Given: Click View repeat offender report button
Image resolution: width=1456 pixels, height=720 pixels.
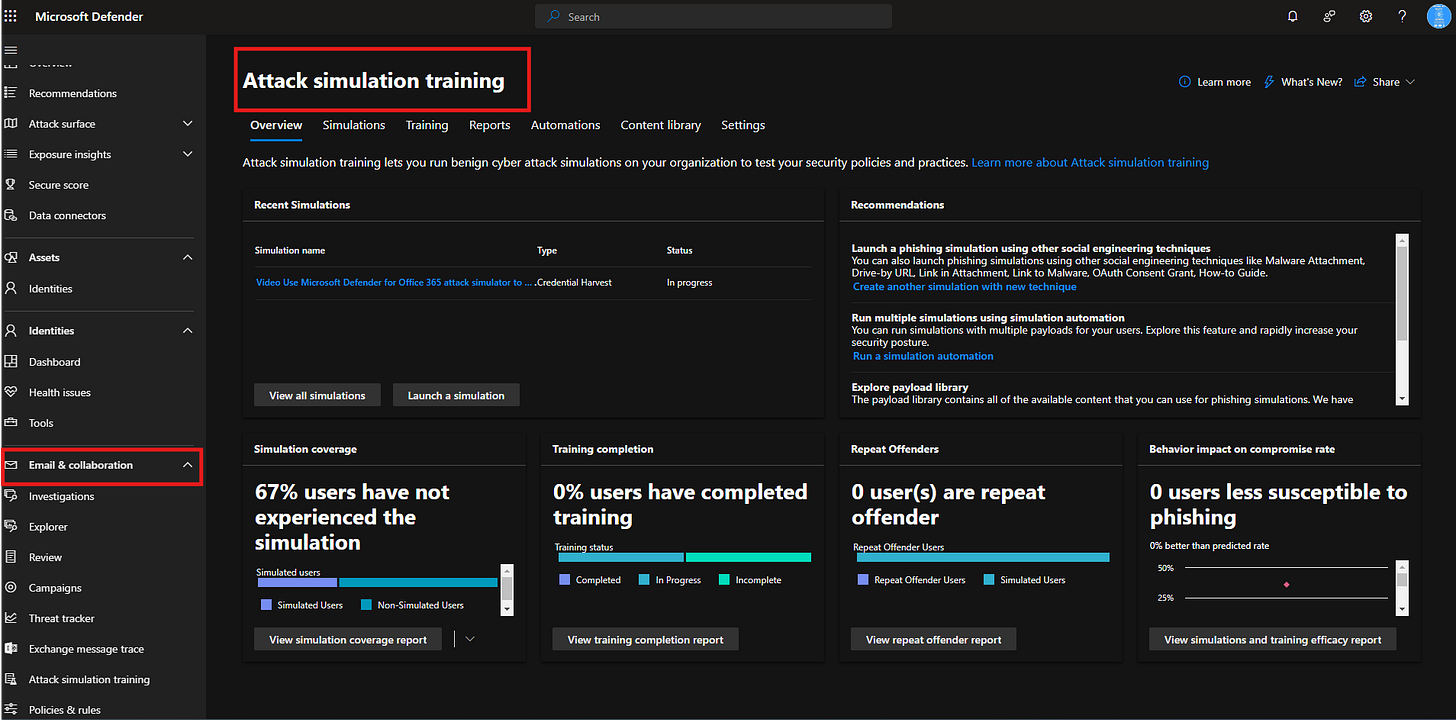Looking at the screenshot, I should pyautogui.click(x=933, y=639).
